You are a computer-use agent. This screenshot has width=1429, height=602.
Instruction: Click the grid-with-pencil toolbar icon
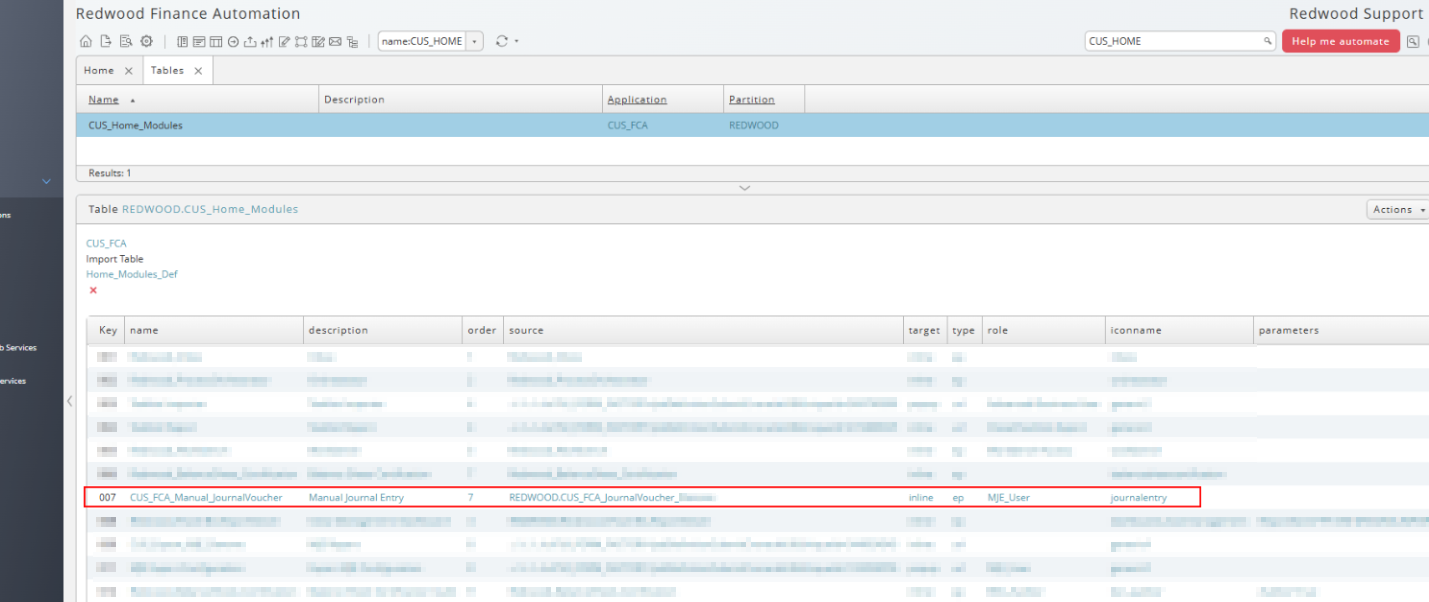pyautogui.click(x=318, y=41)
